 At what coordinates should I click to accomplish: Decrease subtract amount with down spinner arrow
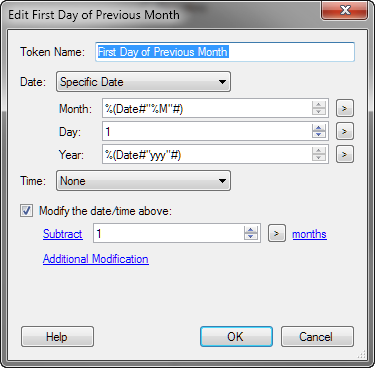coord(251,237)
